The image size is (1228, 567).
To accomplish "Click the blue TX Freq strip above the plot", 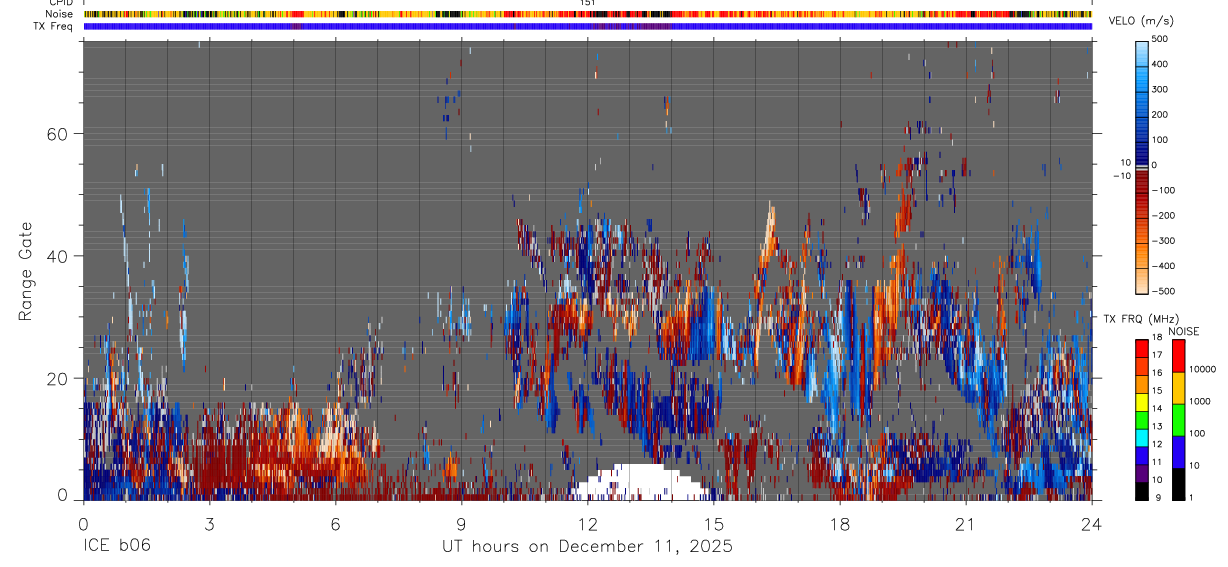I will pyautogui.click(x=588, y=26).
